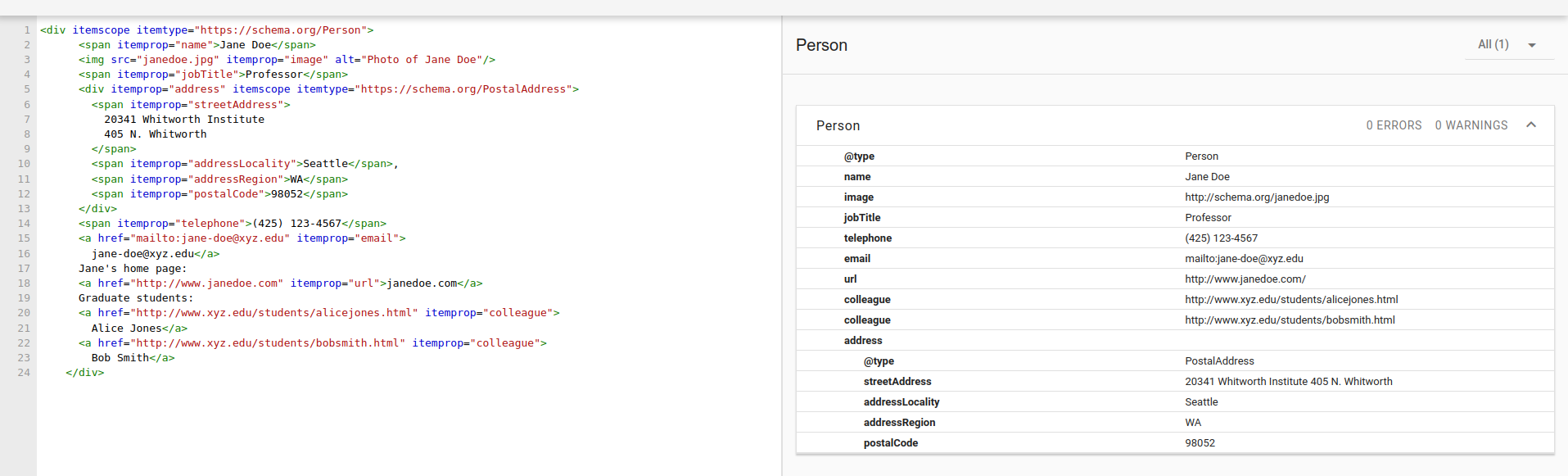The image size is (1568, 476).
Task: Click the PostalAddress type value
Action: tap(1219, 361)
